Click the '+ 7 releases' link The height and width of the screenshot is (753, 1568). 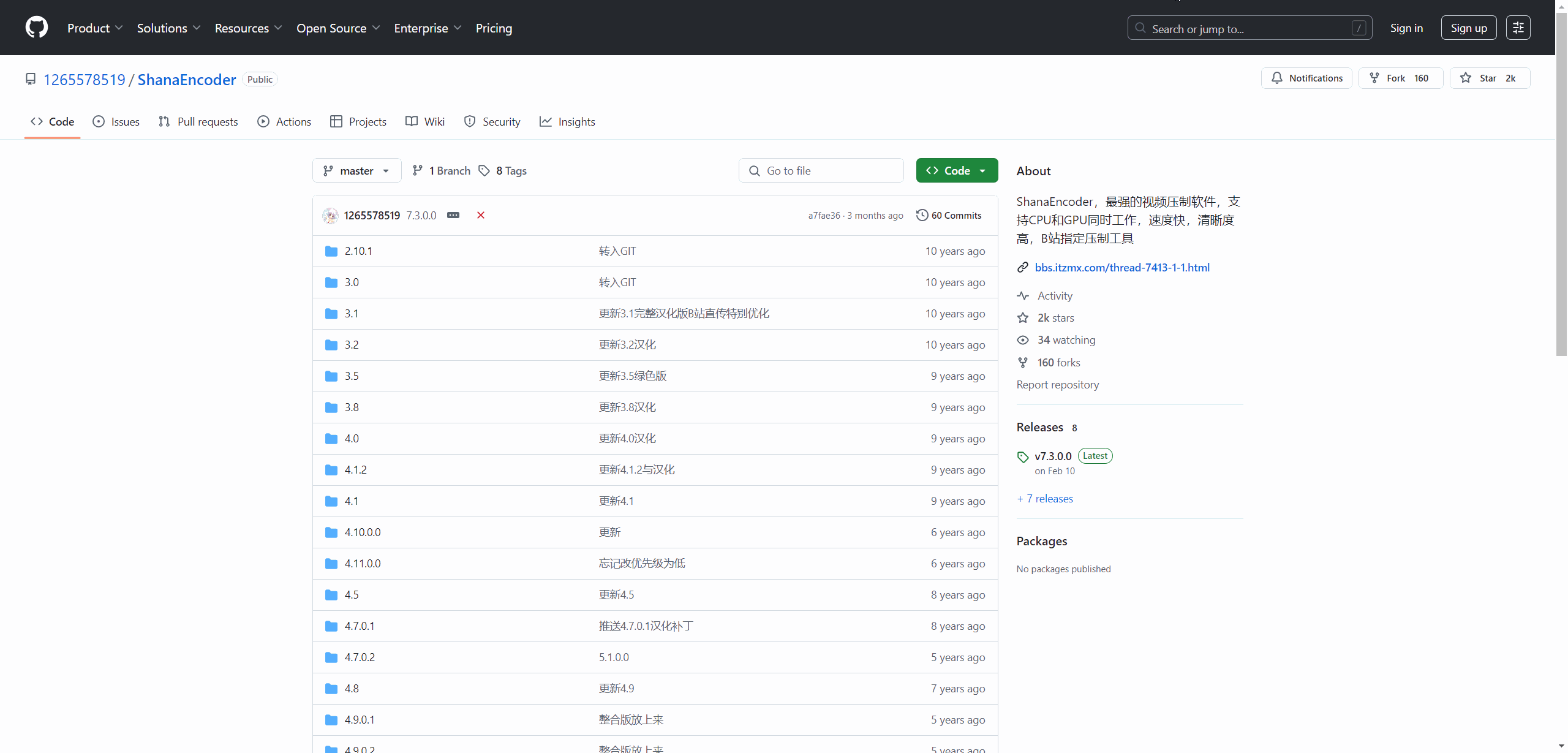click(1045, 499)
